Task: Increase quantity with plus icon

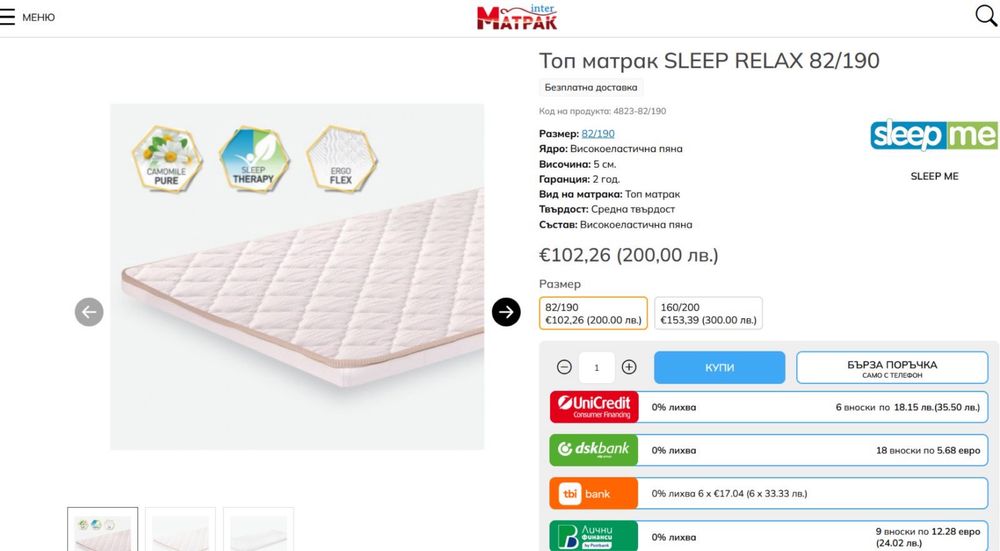Action: (629, 367)
